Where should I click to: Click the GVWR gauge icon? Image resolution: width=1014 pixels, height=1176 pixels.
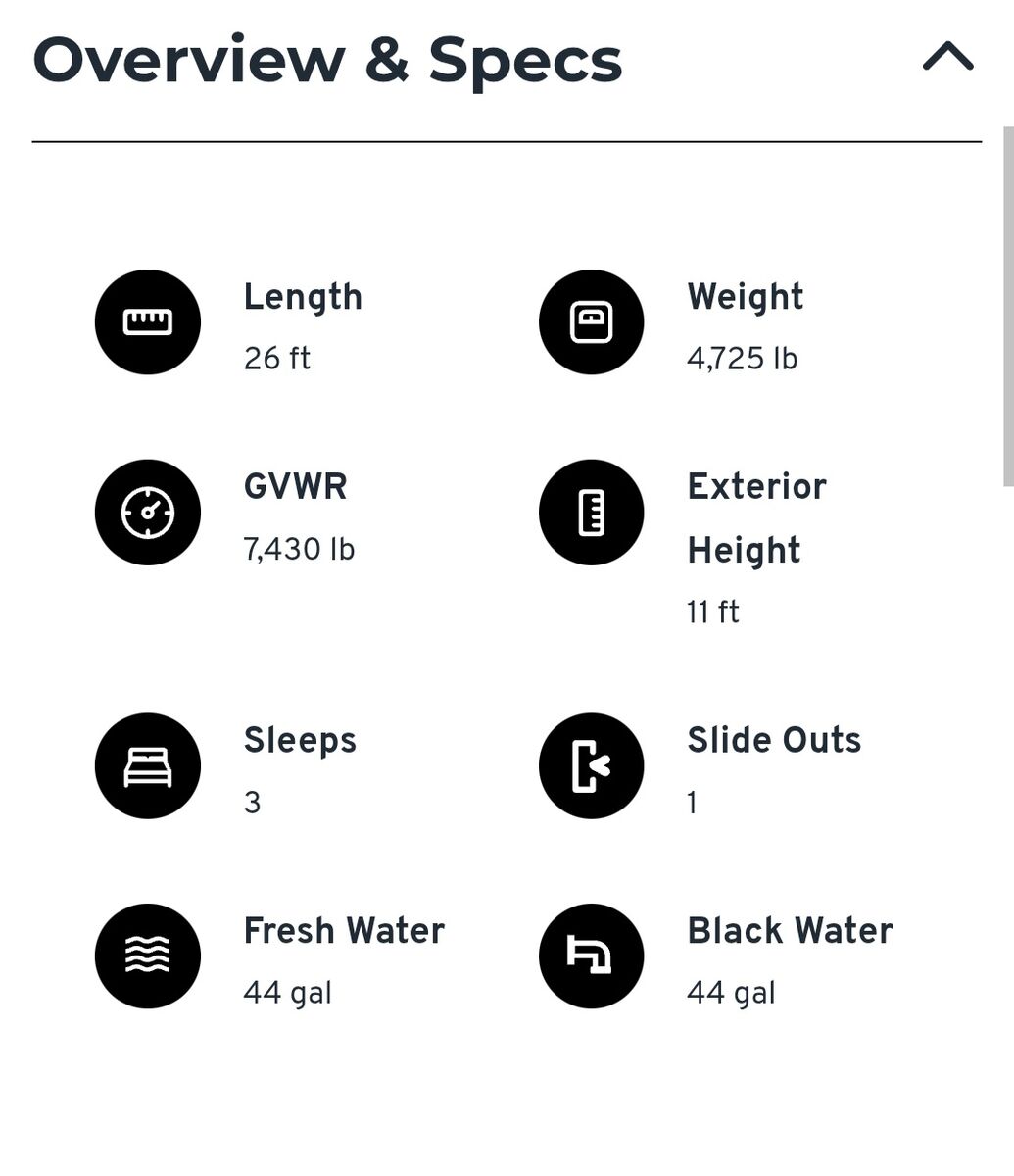148,513
